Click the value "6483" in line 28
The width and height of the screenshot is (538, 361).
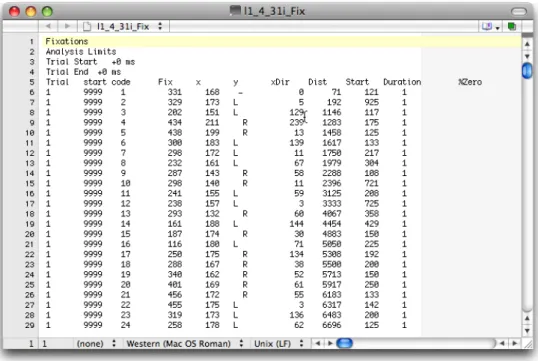[332, 315]
